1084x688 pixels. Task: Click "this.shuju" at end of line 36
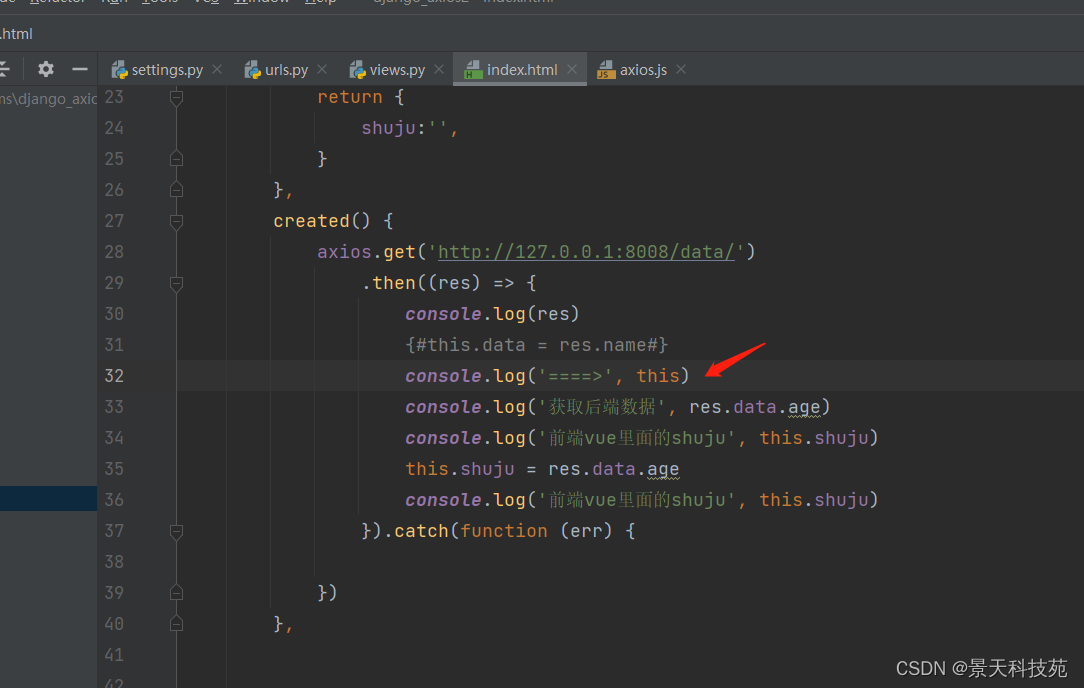coord(814,500)
